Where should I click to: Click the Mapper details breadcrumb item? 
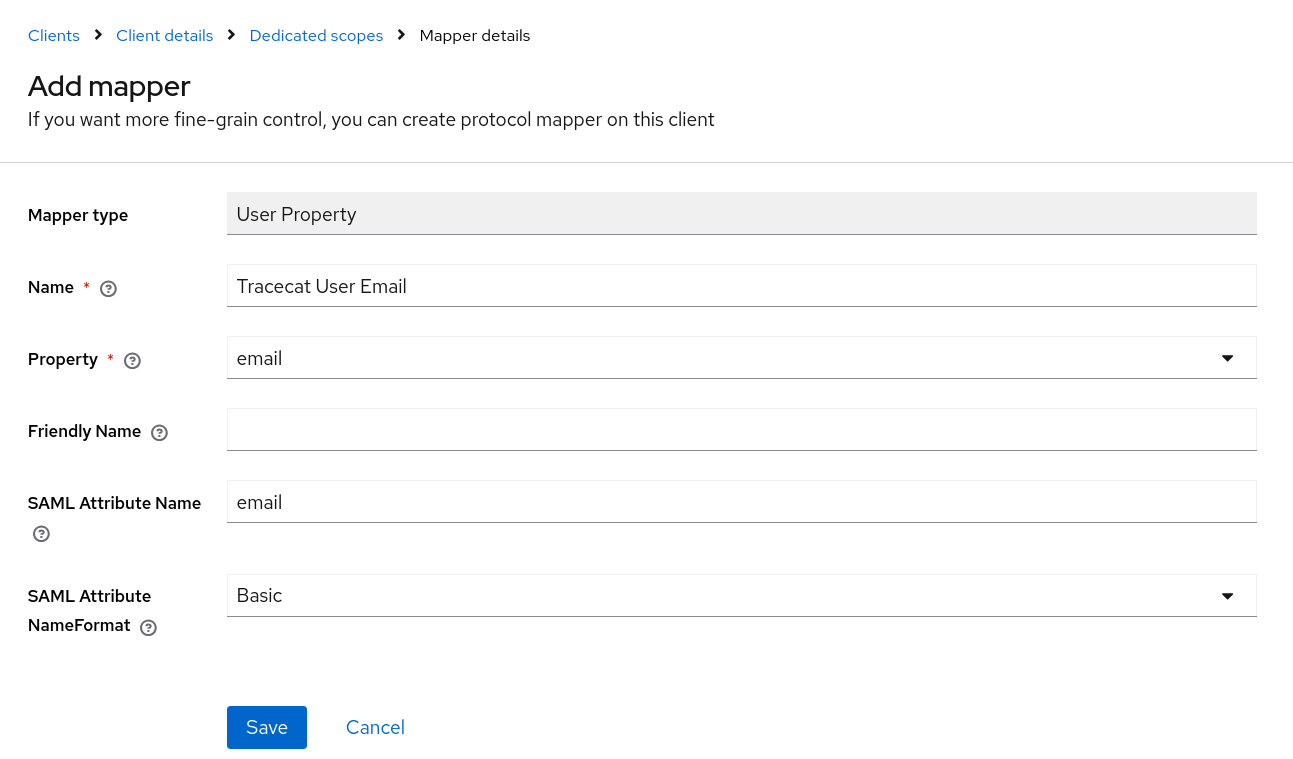click(x=475, y=36)
